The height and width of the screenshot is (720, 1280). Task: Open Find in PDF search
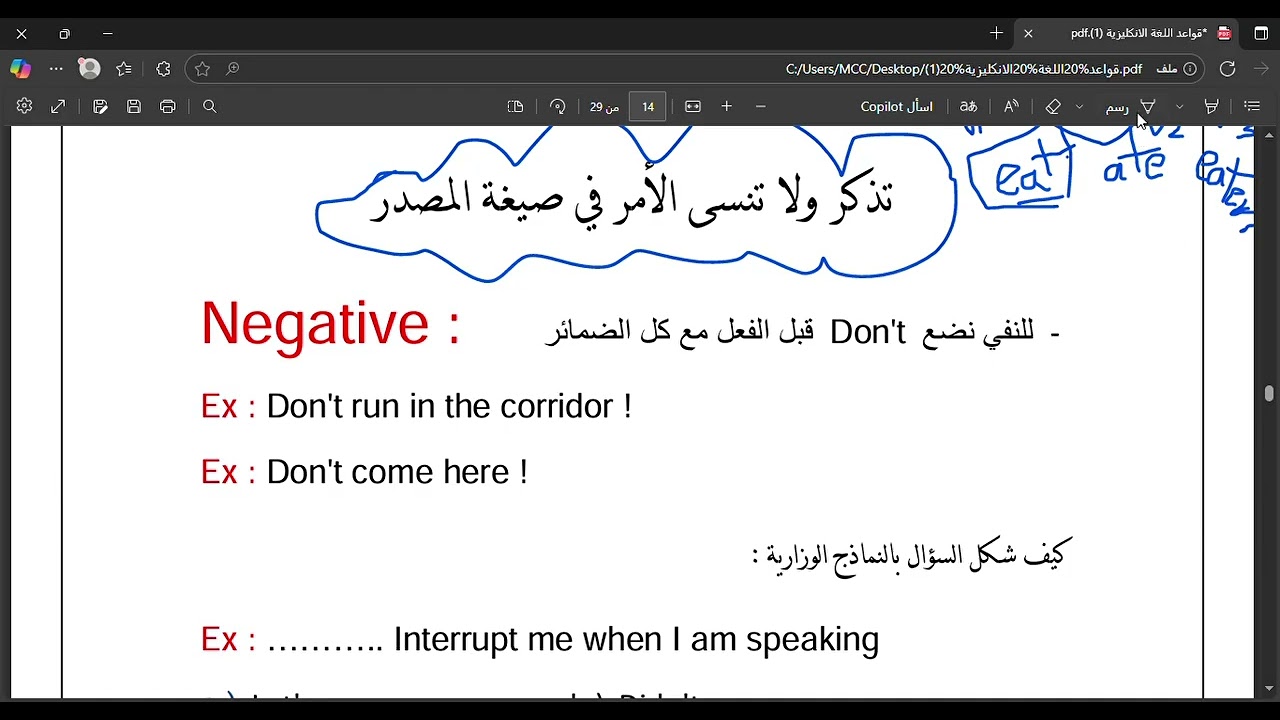[x=210, y=106]
